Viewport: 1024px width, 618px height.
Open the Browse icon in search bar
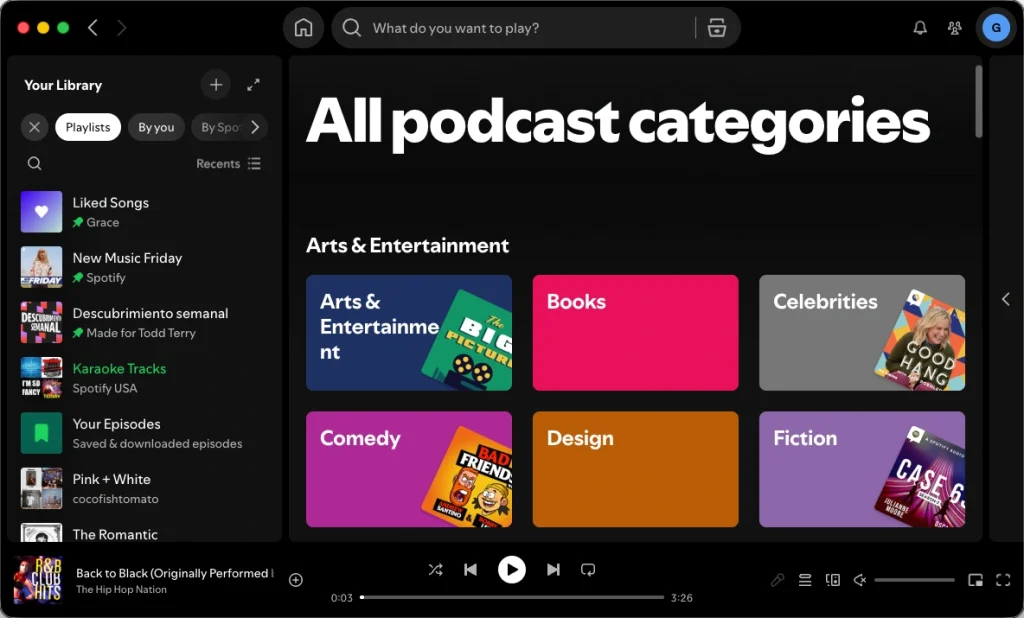coord(716,28)
